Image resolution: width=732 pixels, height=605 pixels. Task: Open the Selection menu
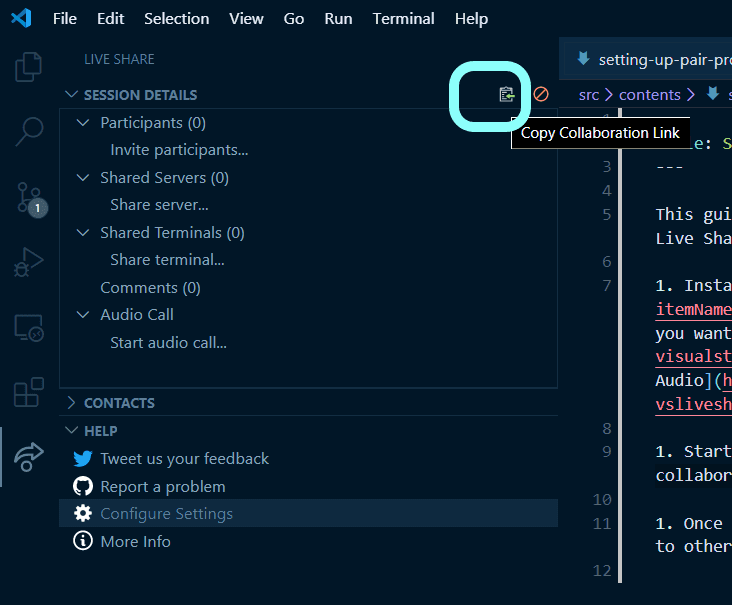pos(178,19)
